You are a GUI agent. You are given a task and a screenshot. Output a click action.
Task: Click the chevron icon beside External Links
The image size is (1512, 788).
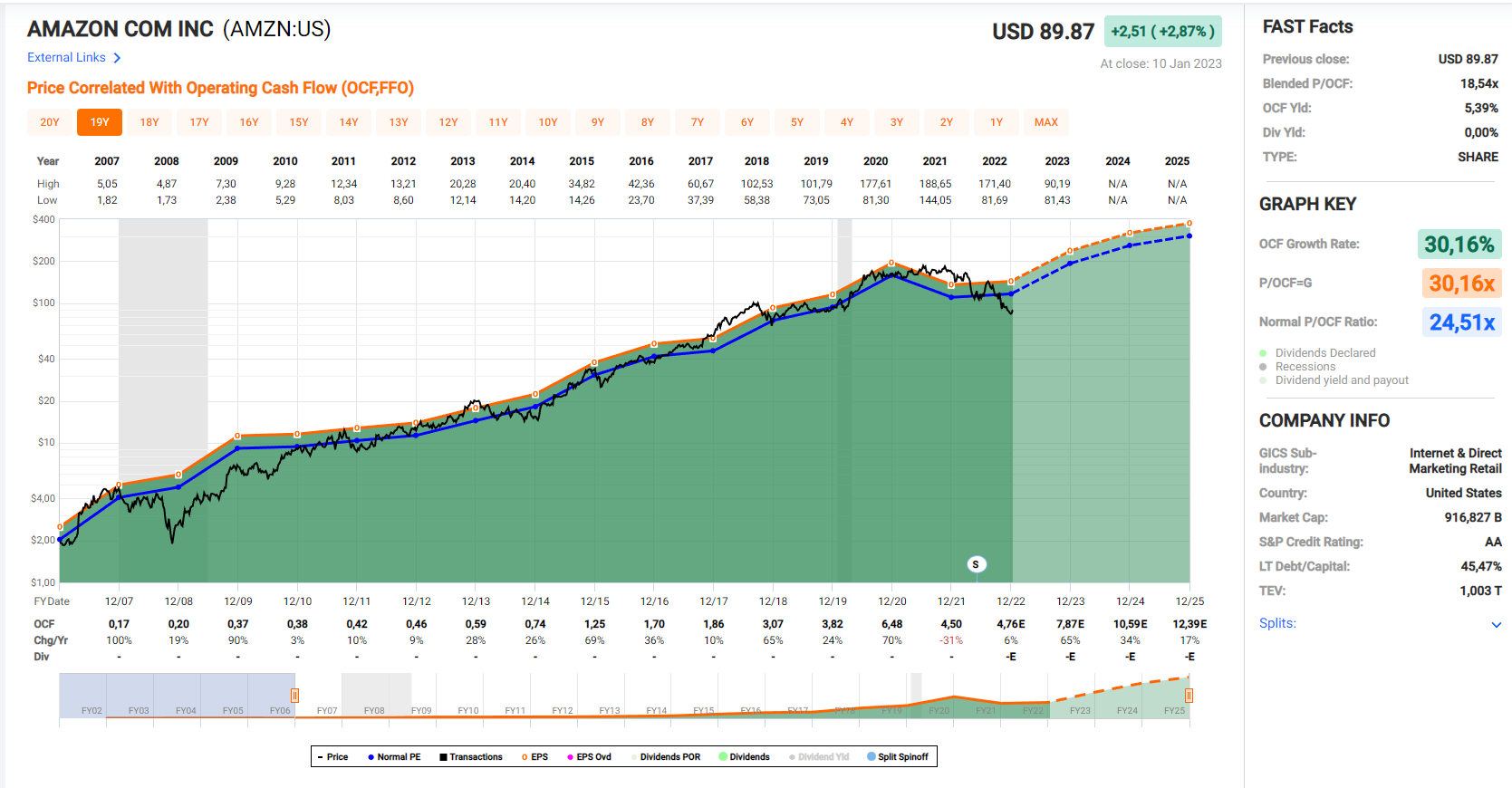point(117,58)
